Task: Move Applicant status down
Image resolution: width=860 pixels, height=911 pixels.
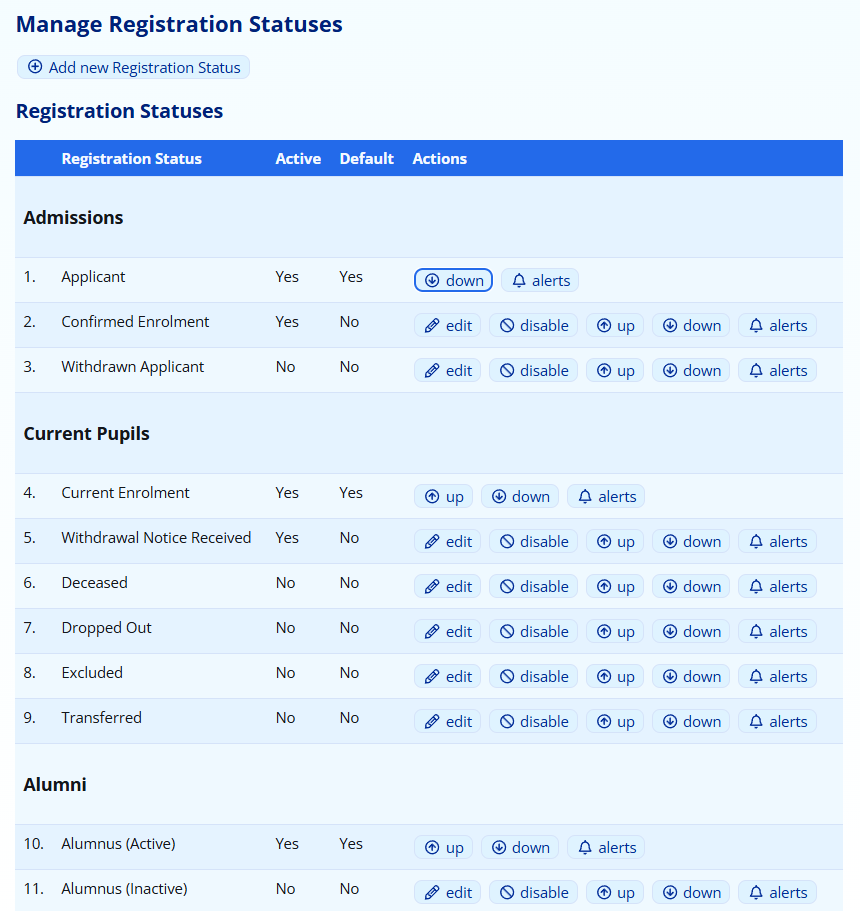Action: point(453,281)
